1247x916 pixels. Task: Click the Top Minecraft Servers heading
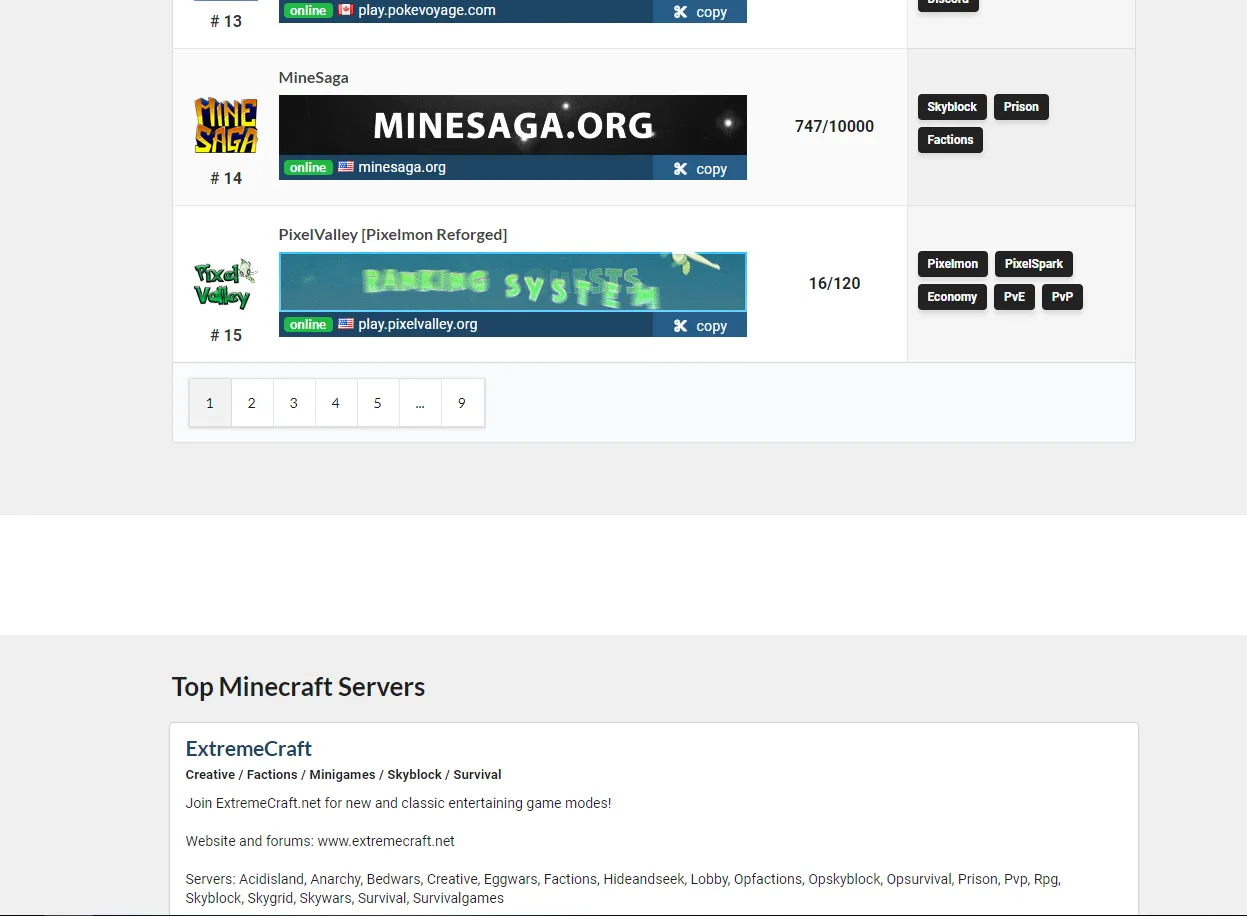[x=298, y=687]
